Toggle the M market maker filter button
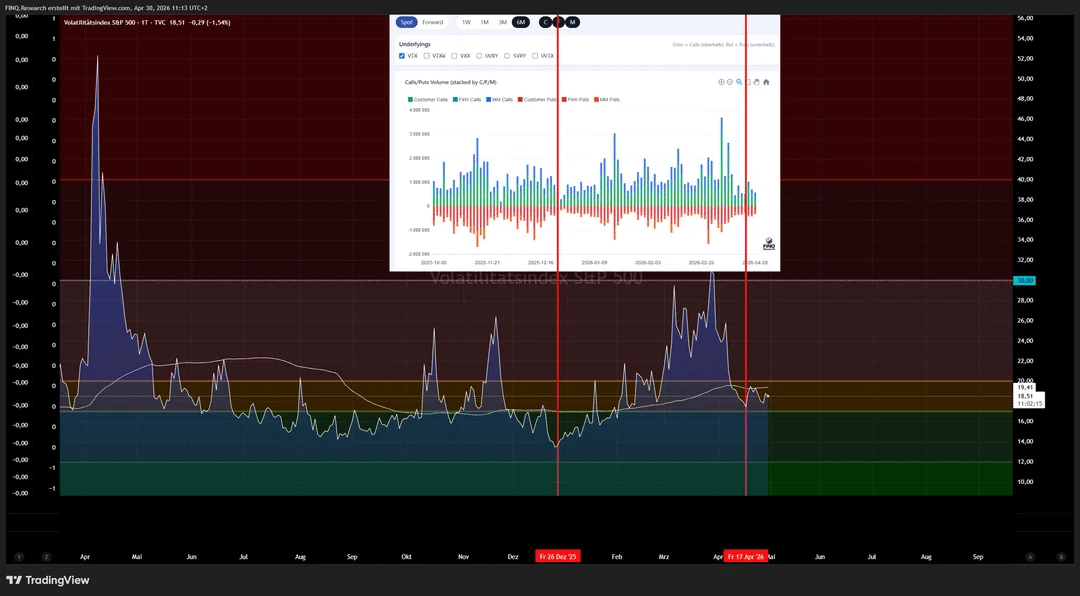 coord(572,22)
